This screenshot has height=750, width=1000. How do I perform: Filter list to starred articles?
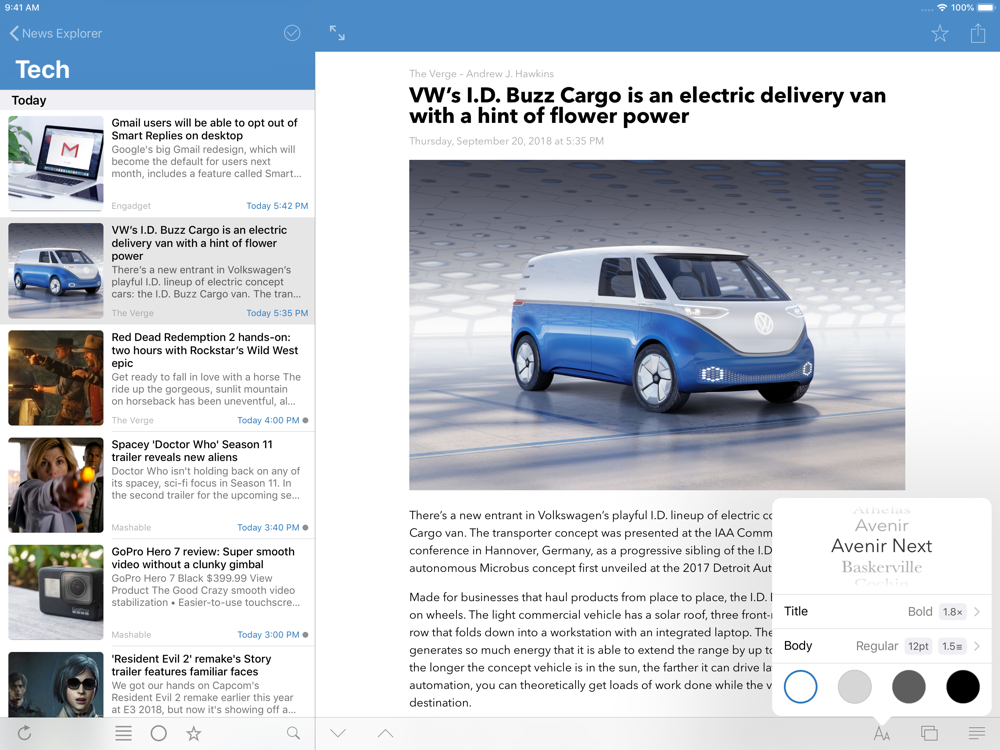point(194,733)
